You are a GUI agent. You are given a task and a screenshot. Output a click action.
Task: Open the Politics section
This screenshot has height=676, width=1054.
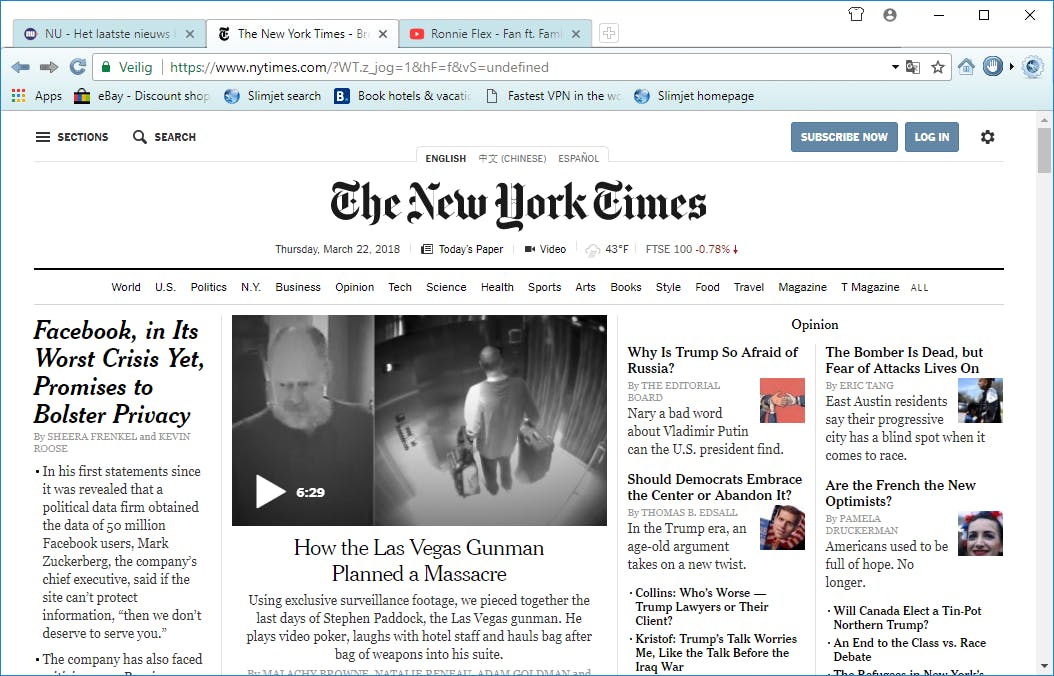[x=208, y=287]
